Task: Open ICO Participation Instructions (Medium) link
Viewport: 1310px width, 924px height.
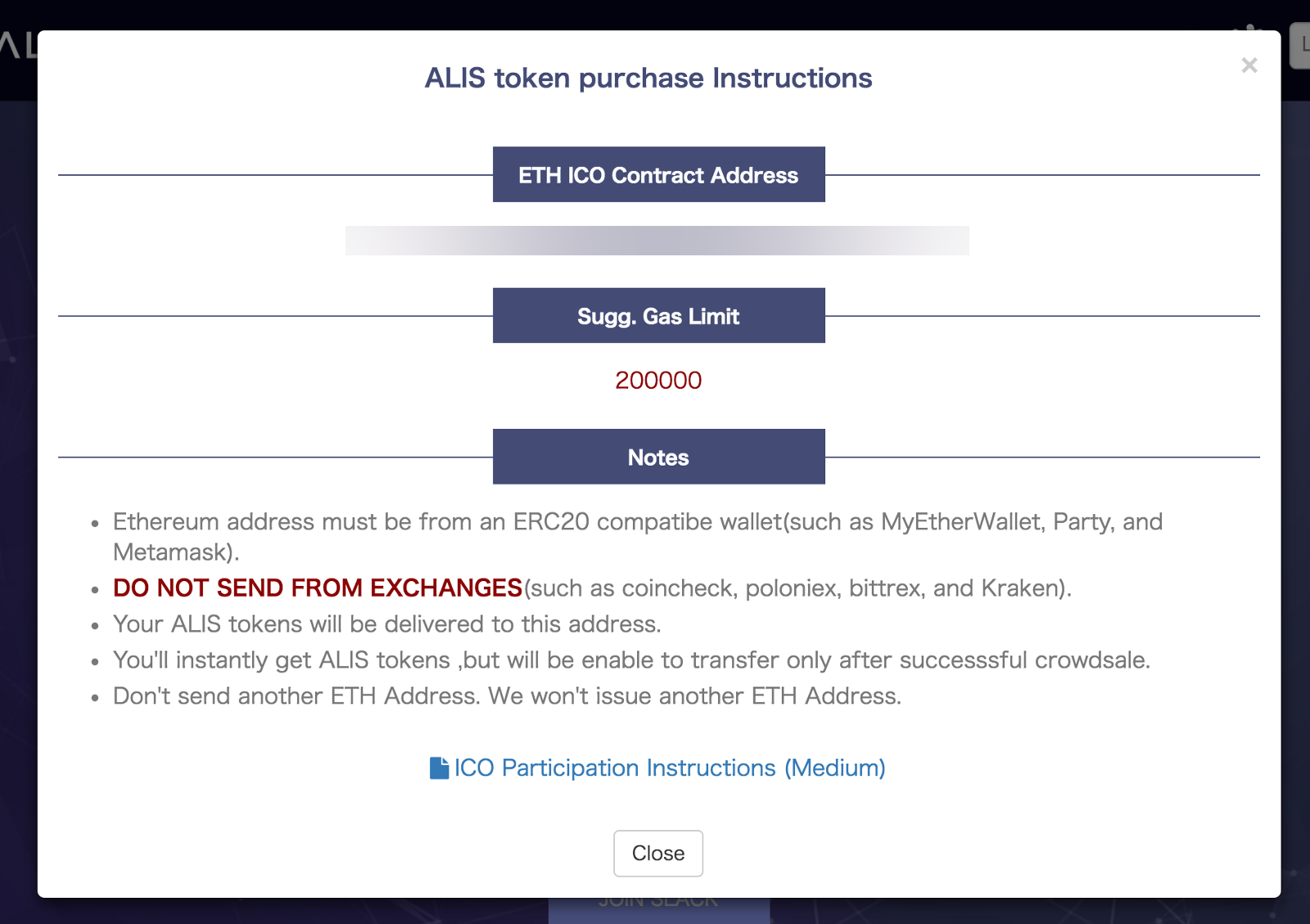Action: [669, 768]
